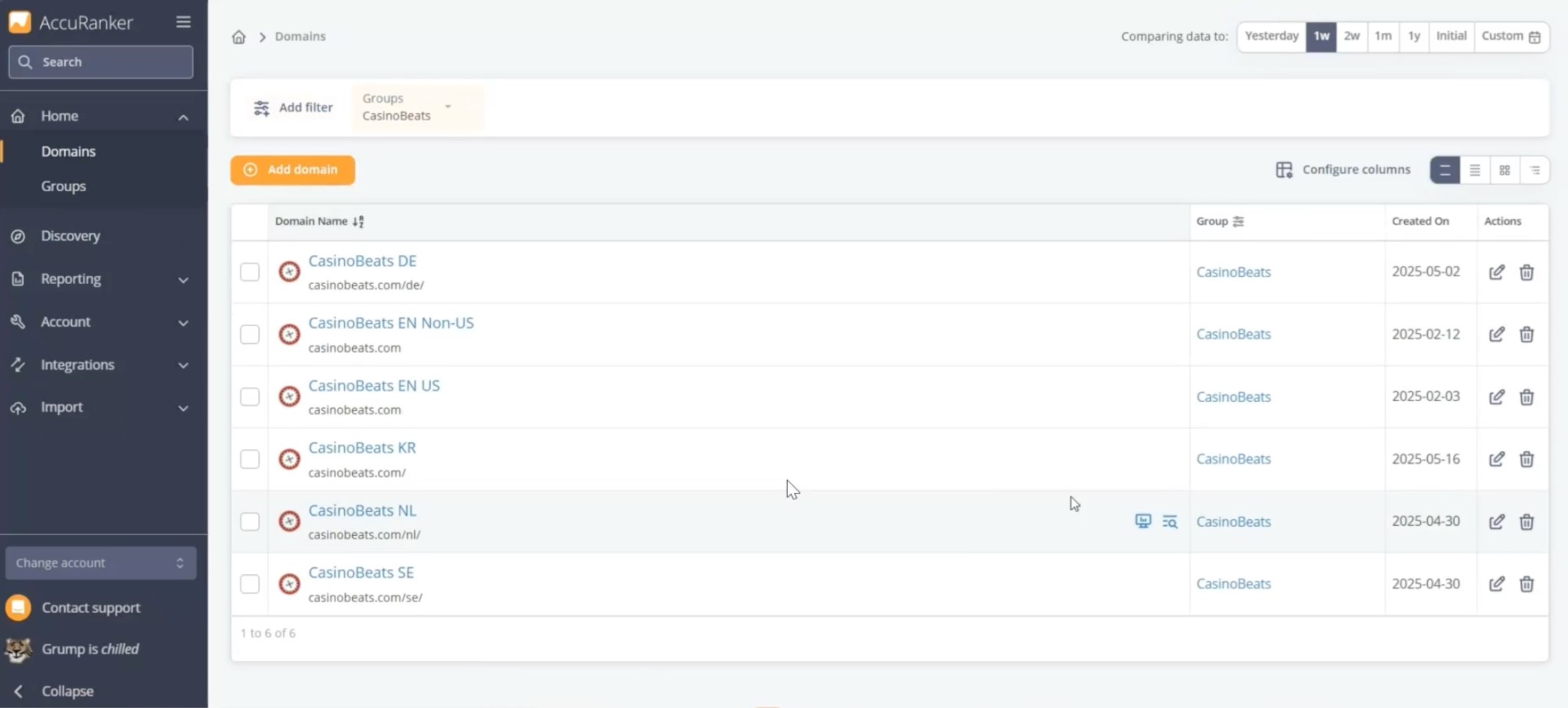This screenshot has height=708, width=1568.
Task: Open the CasinoBeats SE domain link
Action: [361, 573]
